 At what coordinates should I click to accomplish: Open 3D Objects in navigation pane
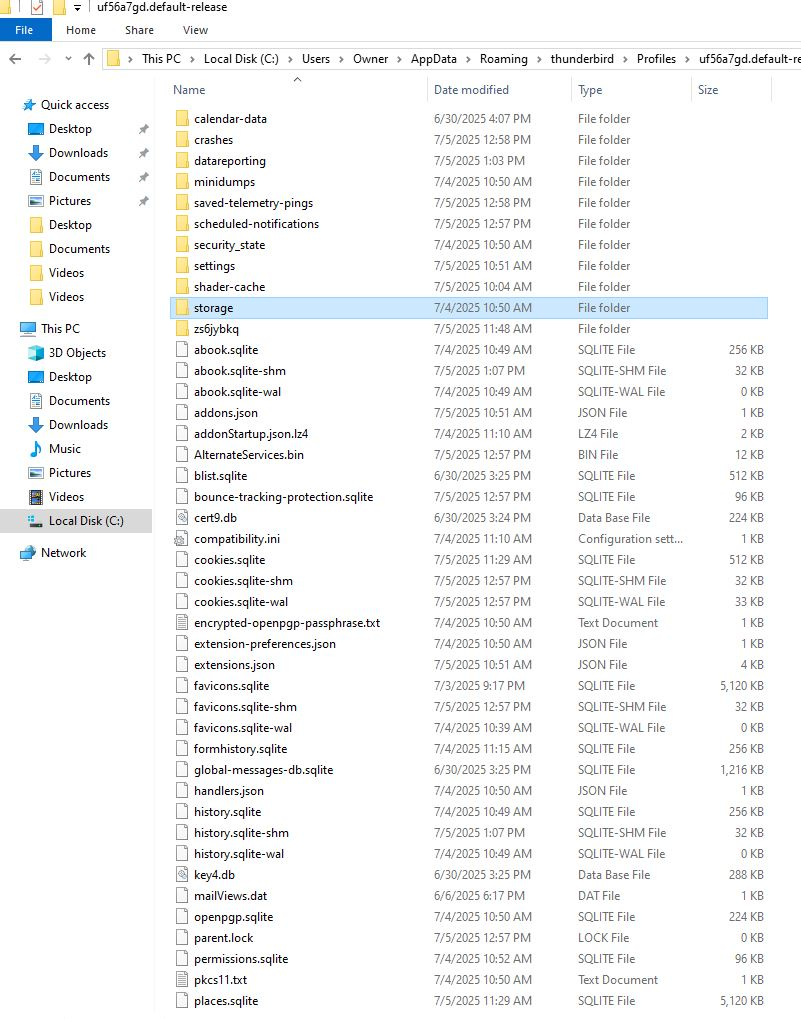coord(77,353)
